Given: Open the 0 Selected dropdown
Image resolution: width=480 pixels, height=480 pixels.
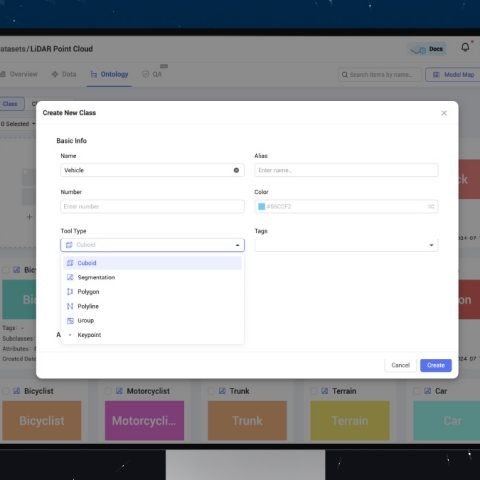Looking at the screenshot, I should (17, 124).
